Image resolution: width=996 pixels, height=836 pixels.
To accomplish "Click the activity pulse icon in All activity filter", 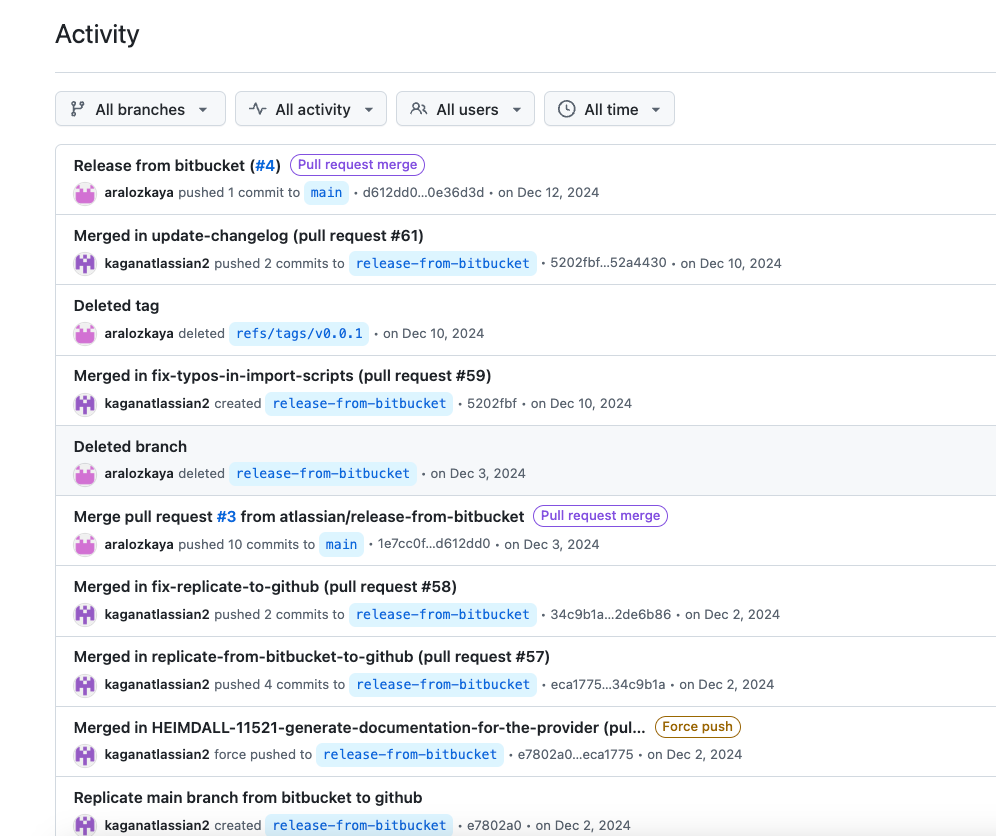I will pyautogui.click(x=258, y=108).
